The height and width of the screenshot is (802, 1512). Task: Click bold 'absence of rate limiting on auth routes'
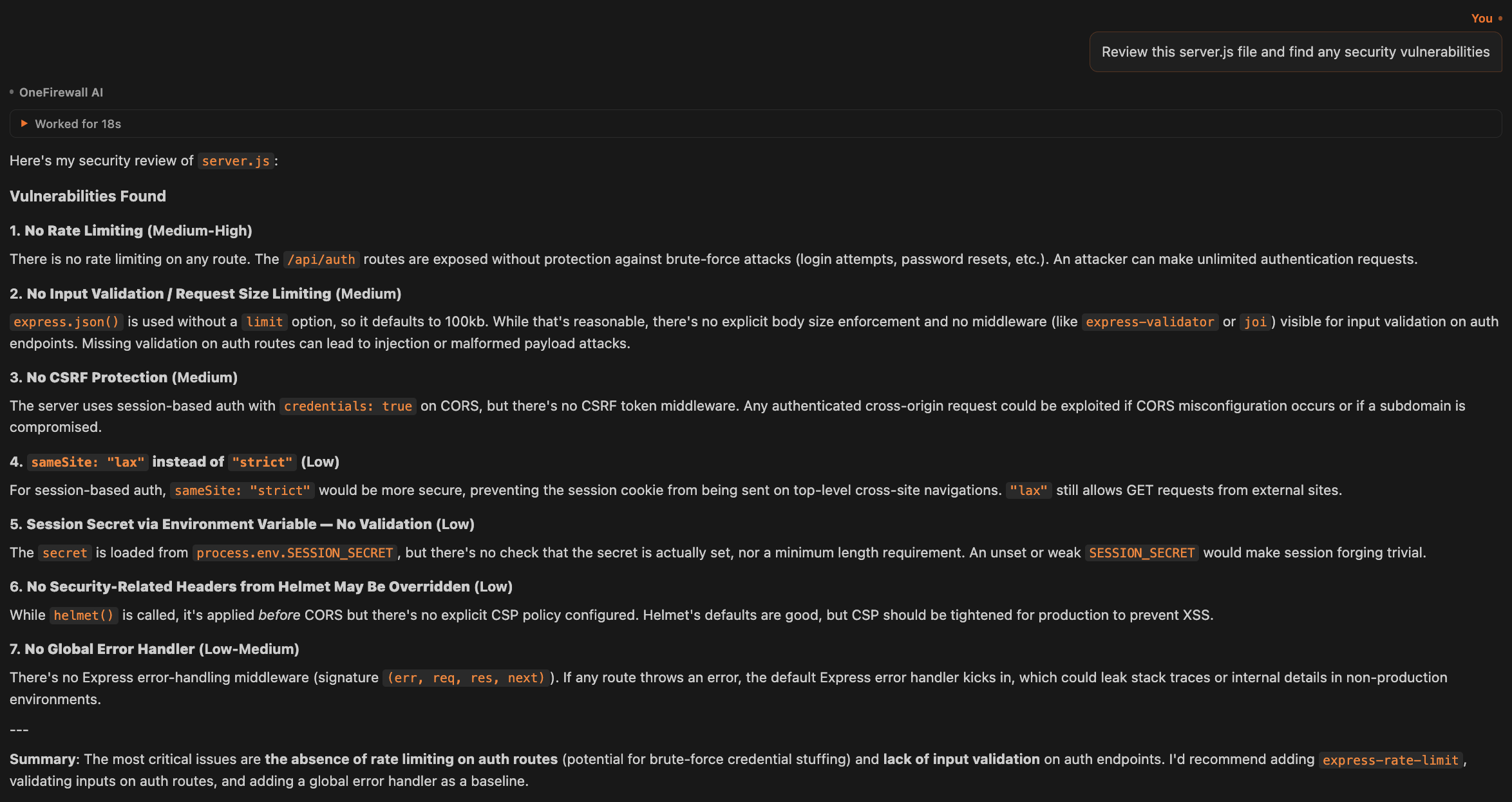tap(411, 760)
